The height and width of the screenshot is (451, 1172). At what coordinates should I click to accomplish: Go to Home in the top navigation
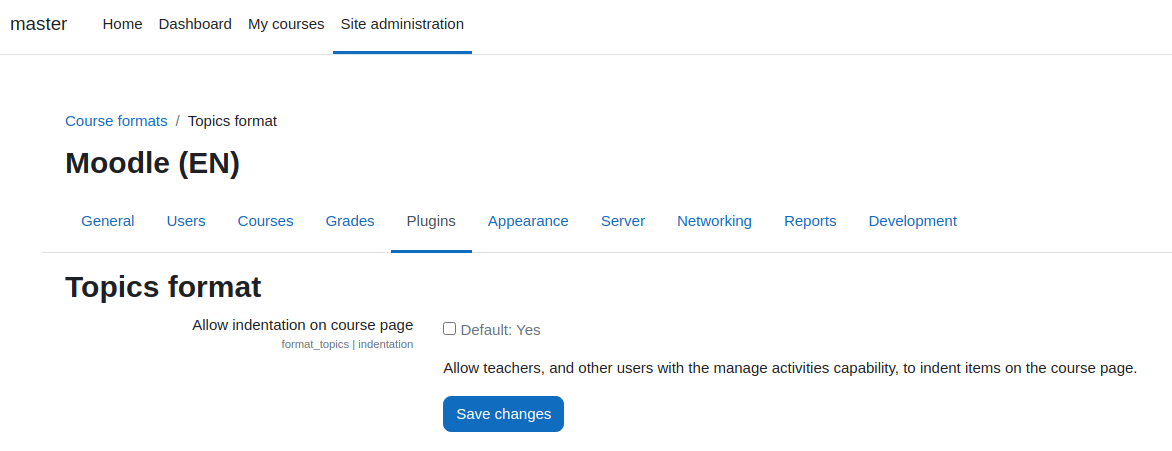coord(123,24)
